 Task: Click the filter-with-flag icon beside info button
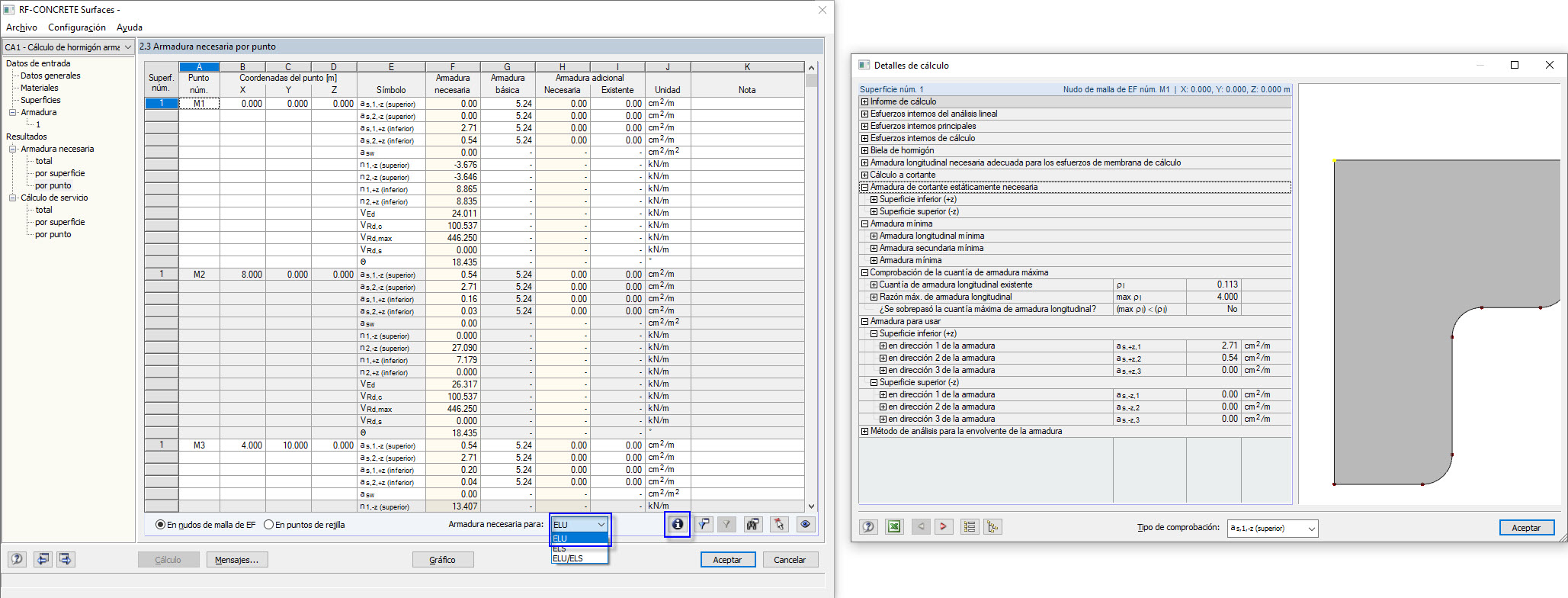pos(704,524)
